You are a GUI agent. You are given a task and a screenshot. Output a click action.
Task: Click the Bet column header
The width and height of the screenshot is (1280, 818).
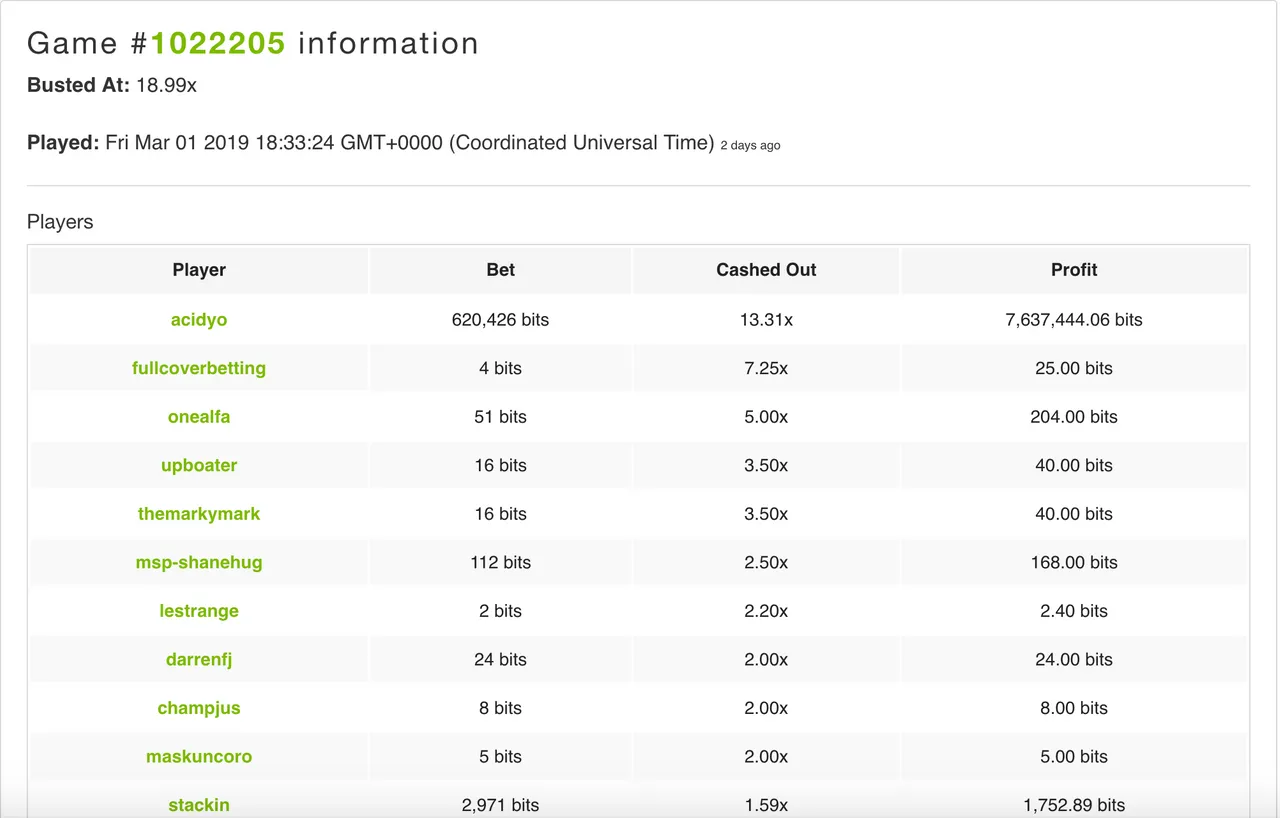(x=501, y=270)
